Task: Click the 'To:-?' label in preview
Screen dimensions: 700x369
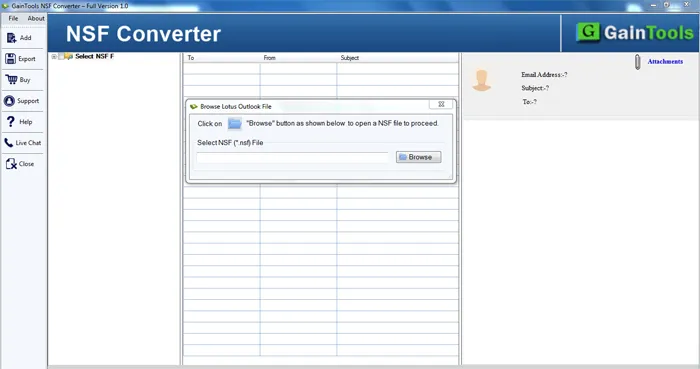Action: click(x=529, y=102)
